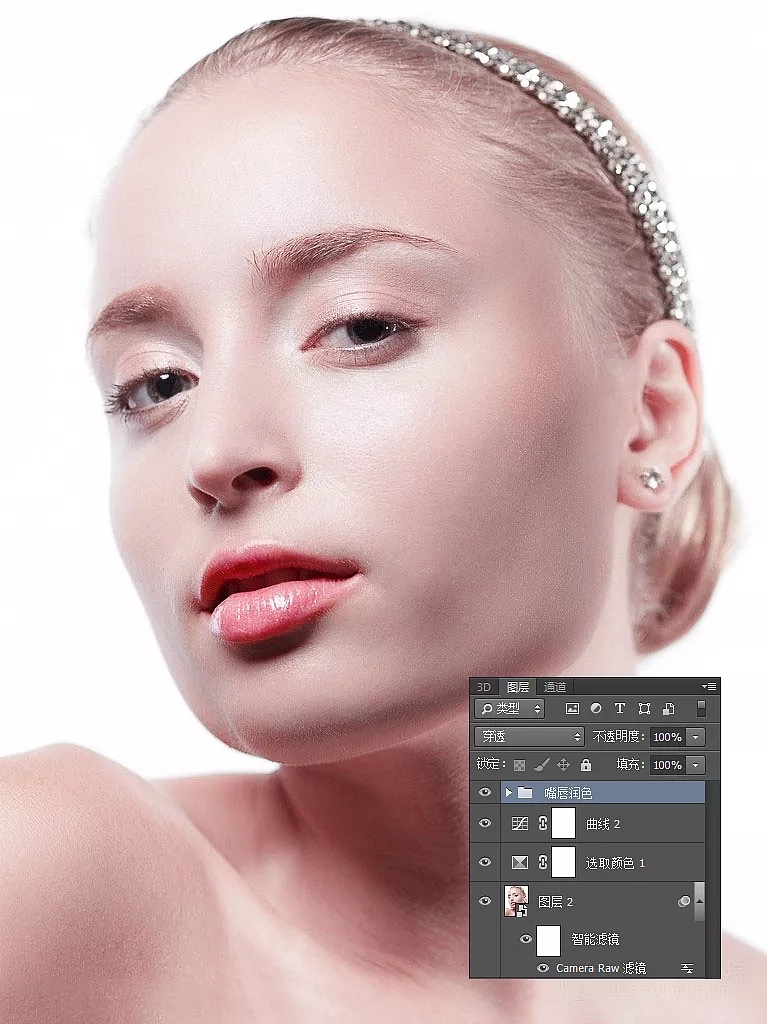Lock image pixels brush icon
The image size is (767, 1024).
coord(541,765)
